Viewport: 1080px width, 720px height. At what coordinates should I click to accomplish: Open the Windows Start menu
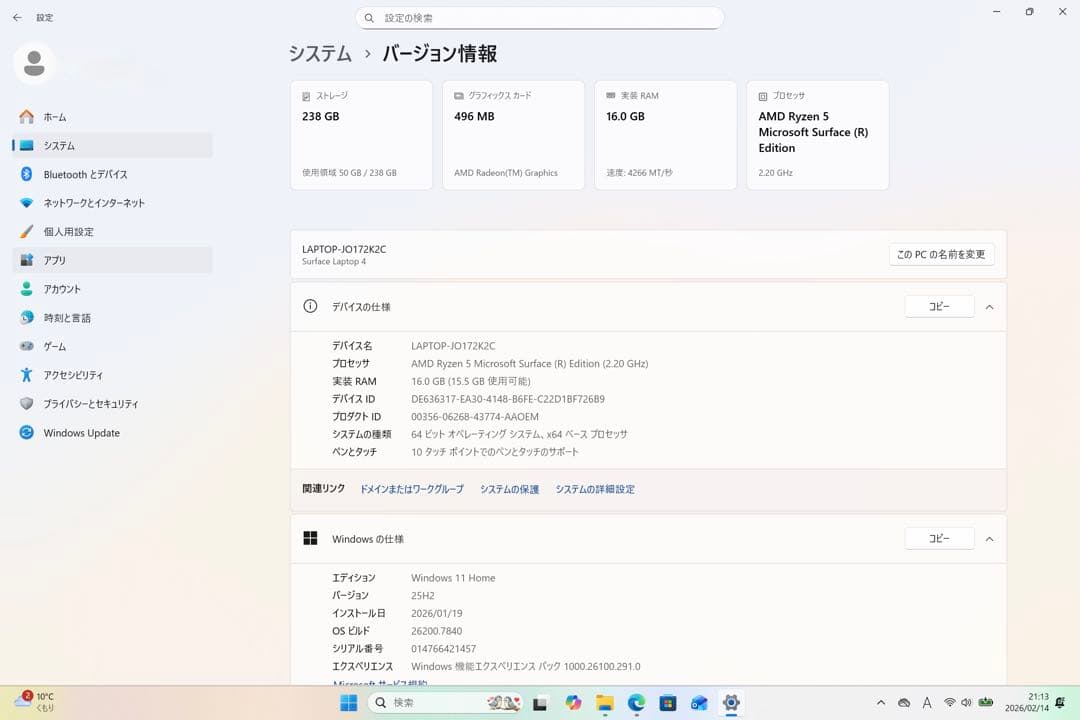point(349,703)
